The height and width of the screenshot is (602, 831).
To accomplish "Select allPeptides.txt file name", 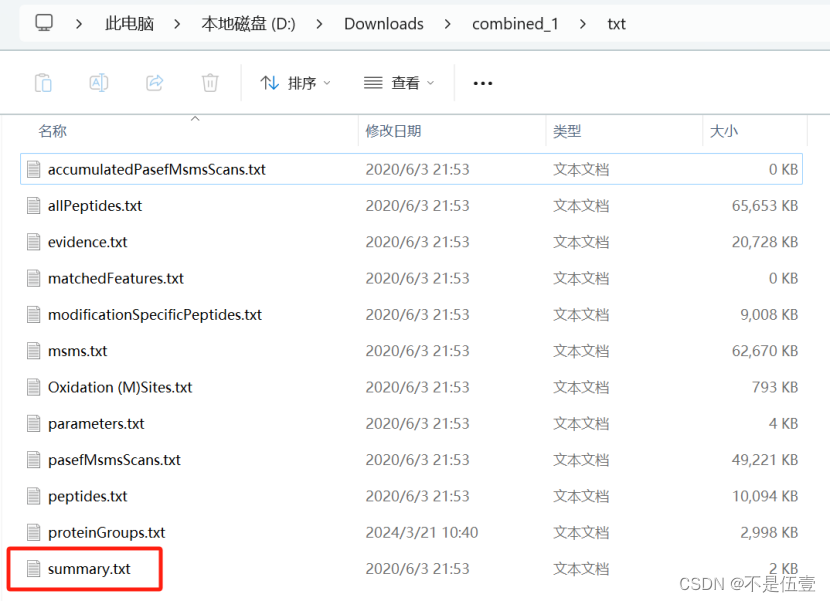I will (x=95, y=206).
